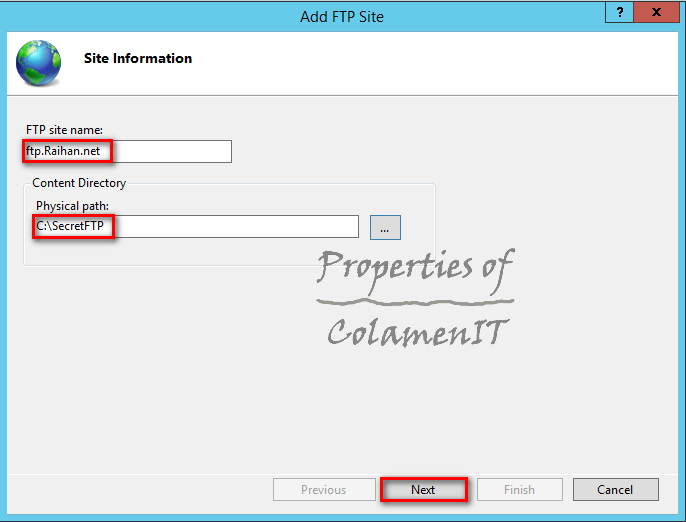Click the Site Information heading
686x522 pixels.
(x=137, y=59)
